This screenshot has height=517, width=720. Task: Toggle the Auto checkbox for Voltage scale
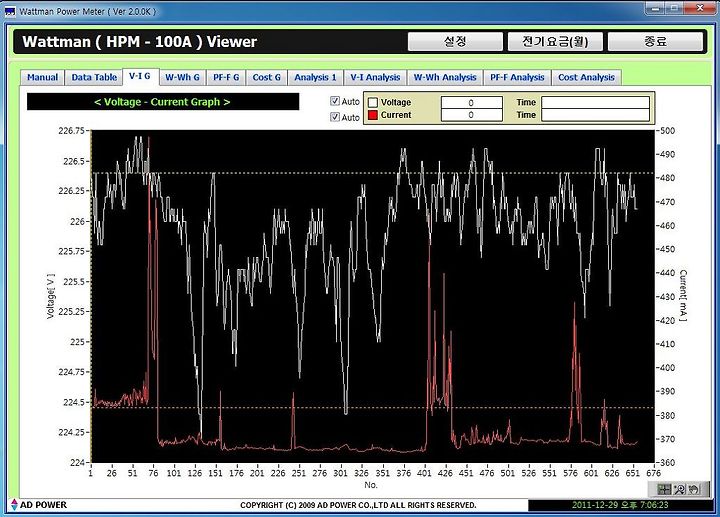pos(335,101)
